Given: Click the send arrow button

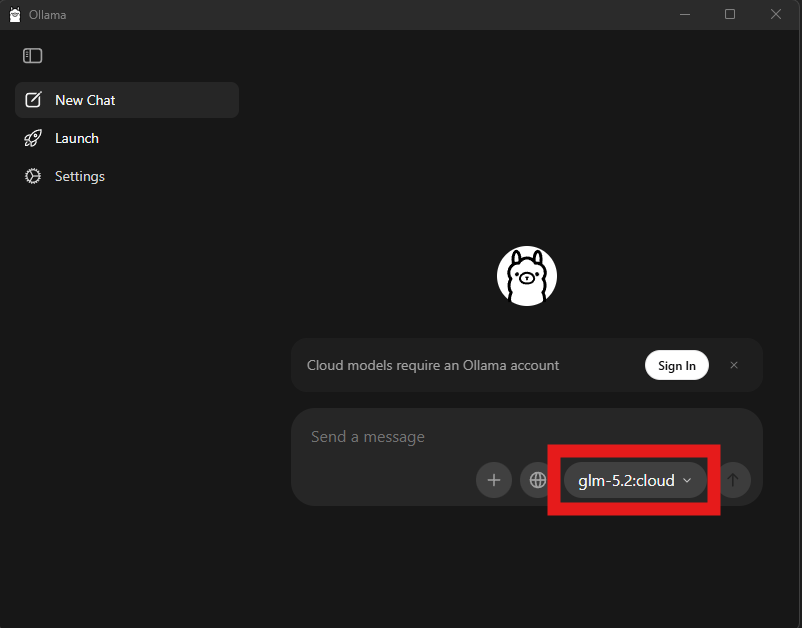Looking at the screenshot, I should [x=732, y=480].
